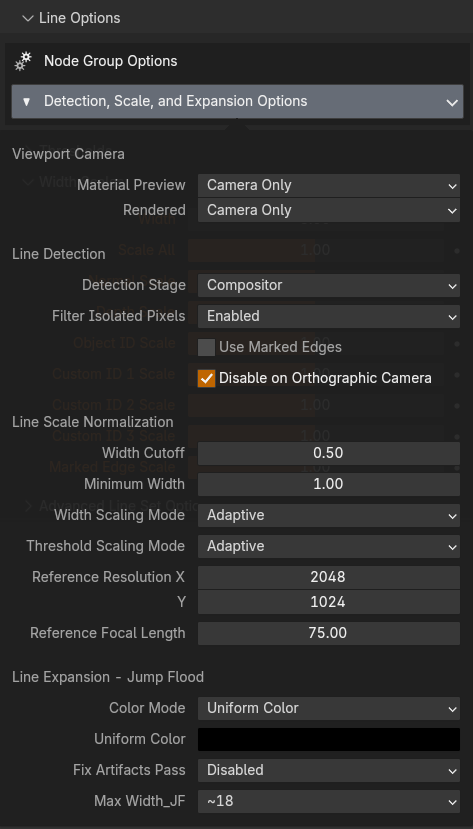Open the Material Preview camera dropdown
This screenshot has width=473, height=829.
329,185
